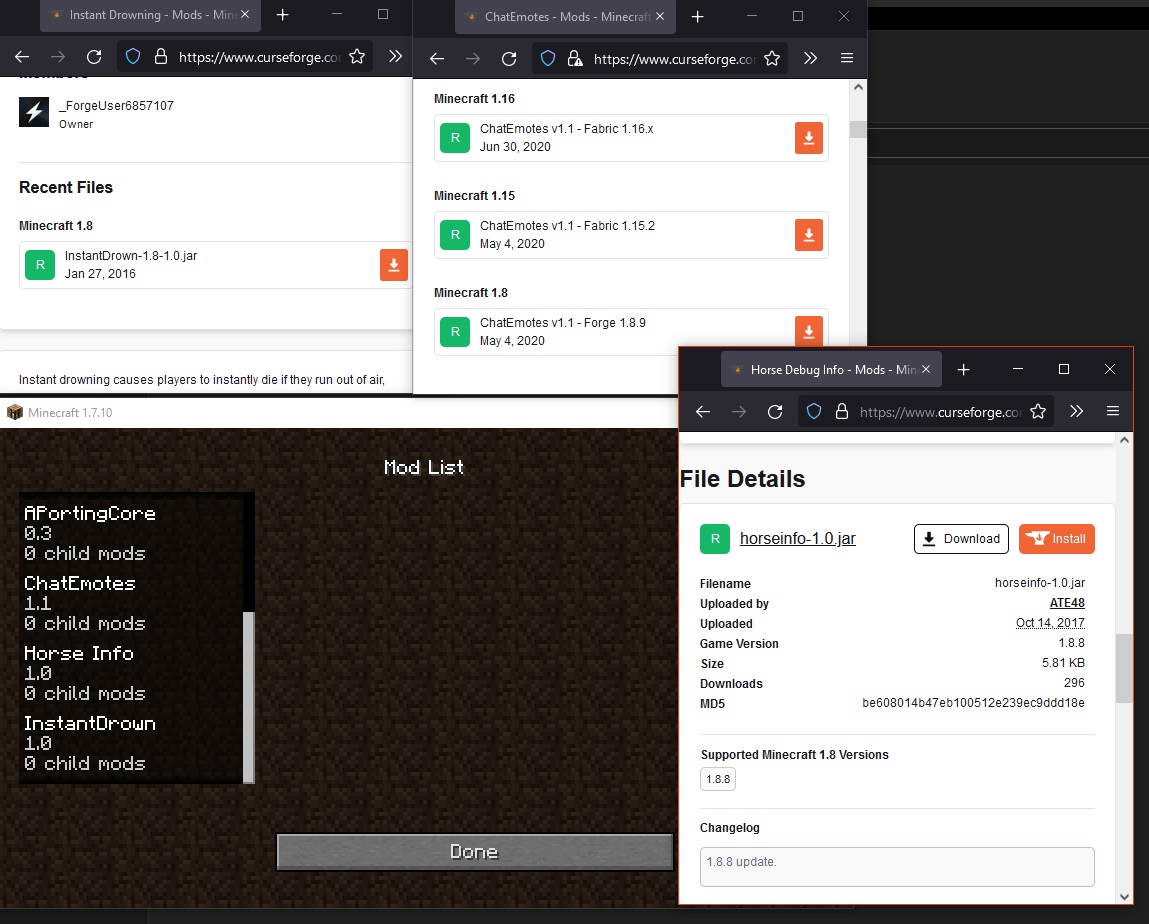The height and width of the screenshot is (924, 1149).
Task: Reload the Horse Debug Info page
Action: [775, 412]
